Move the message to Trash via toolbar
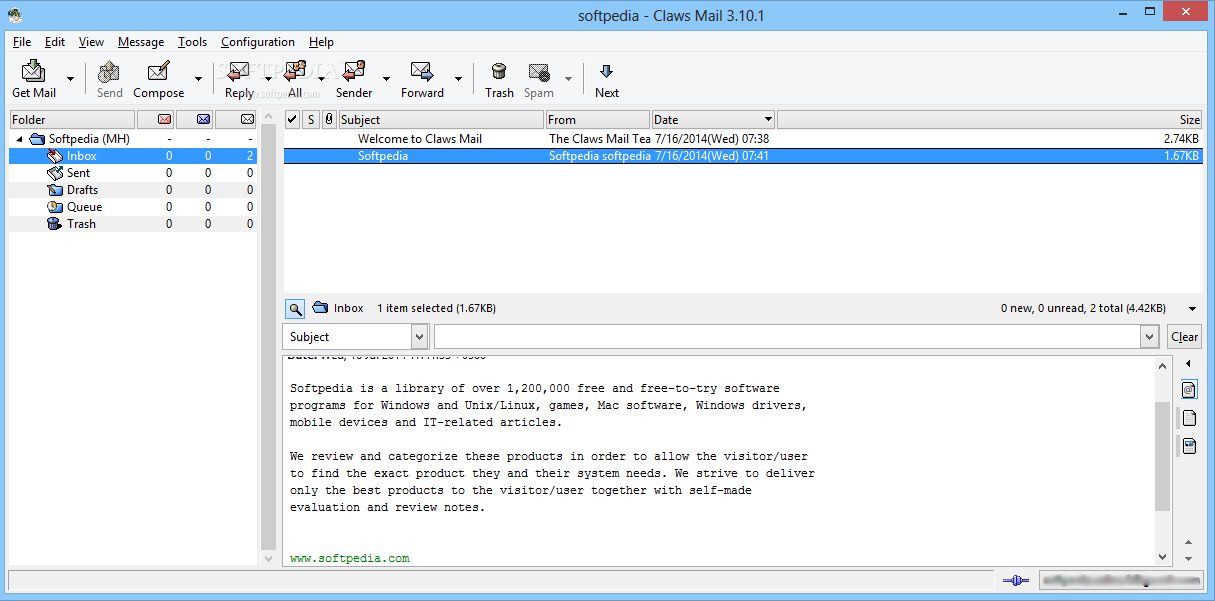The image size is (1215, 601). [x=499, y=79]
